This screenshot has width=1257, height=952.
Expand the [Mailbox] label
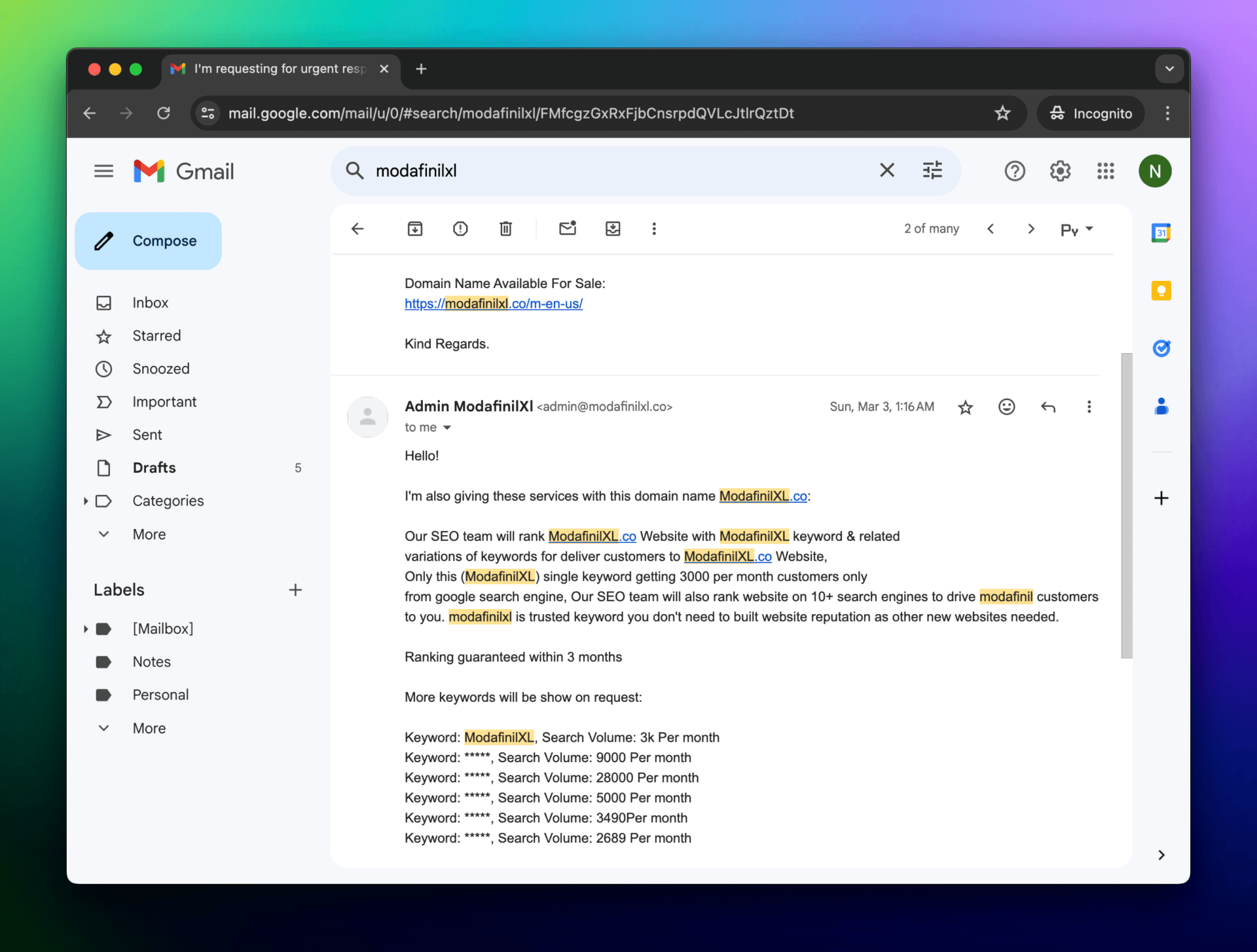point(86,629)
